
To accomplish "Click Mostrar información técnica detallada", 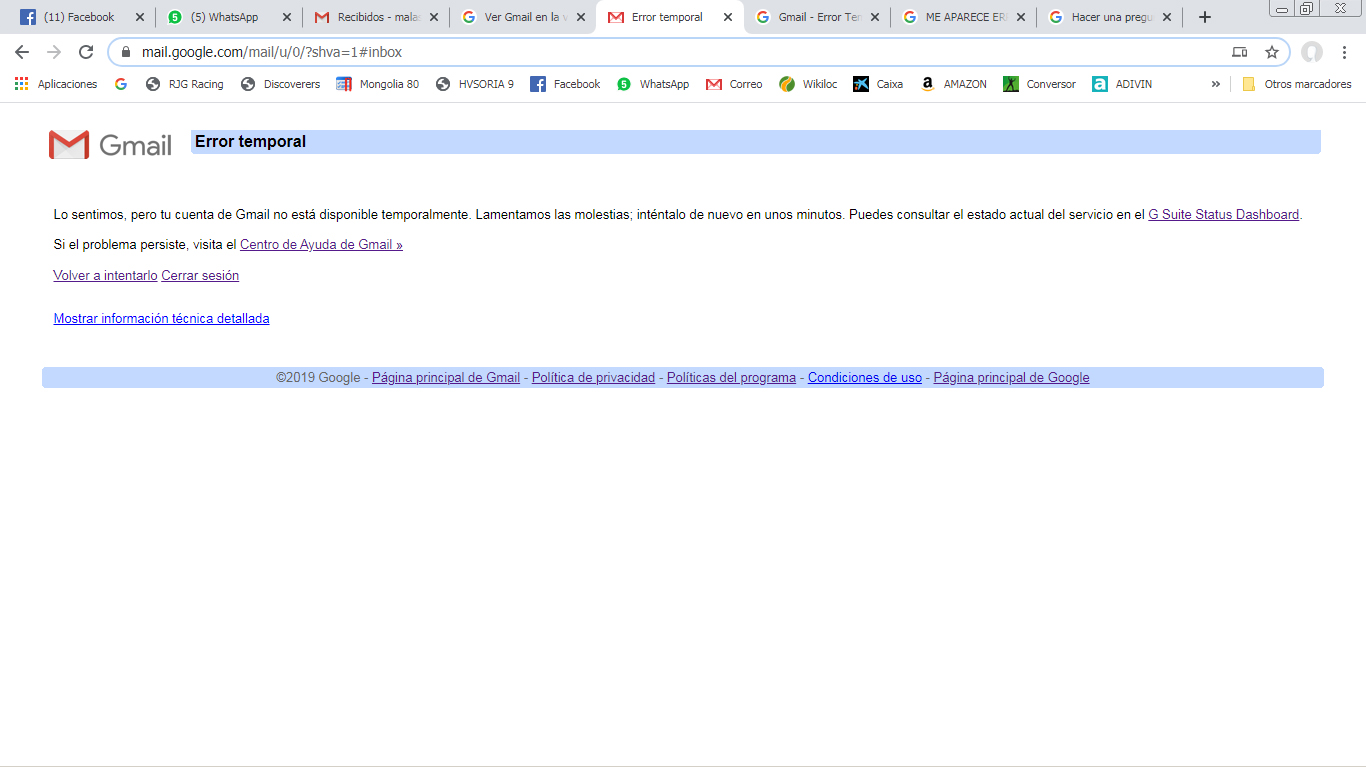I will [x=161, y=318].
